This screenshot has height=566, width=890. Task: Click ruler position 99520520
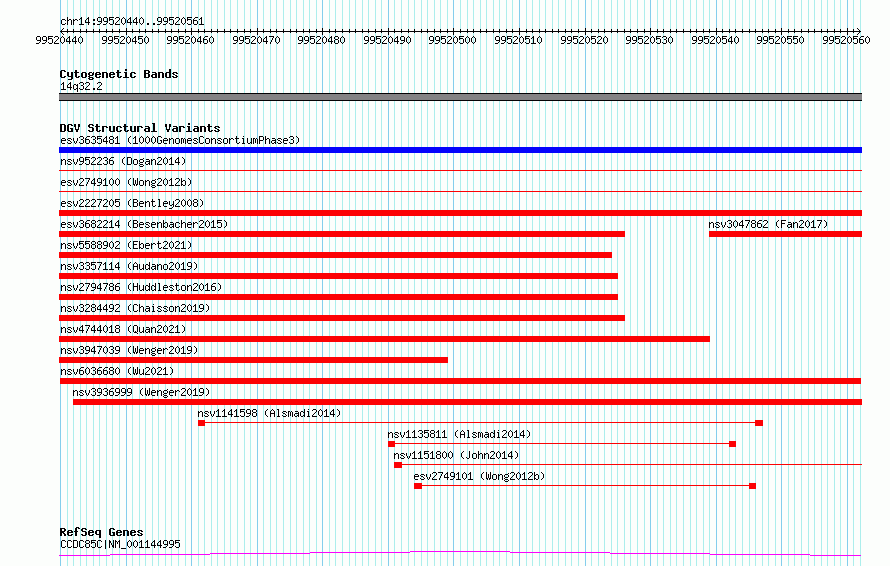pos(584,40)
